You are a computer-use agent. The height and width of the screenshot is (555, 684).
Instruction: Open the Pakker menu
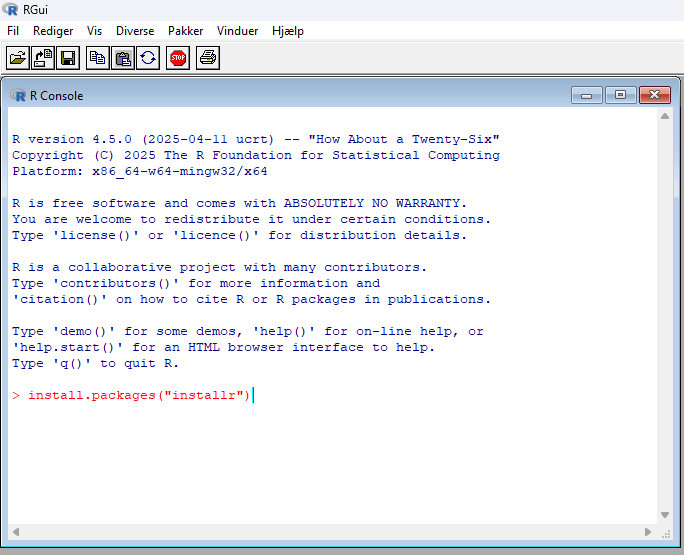coord(185,31)
